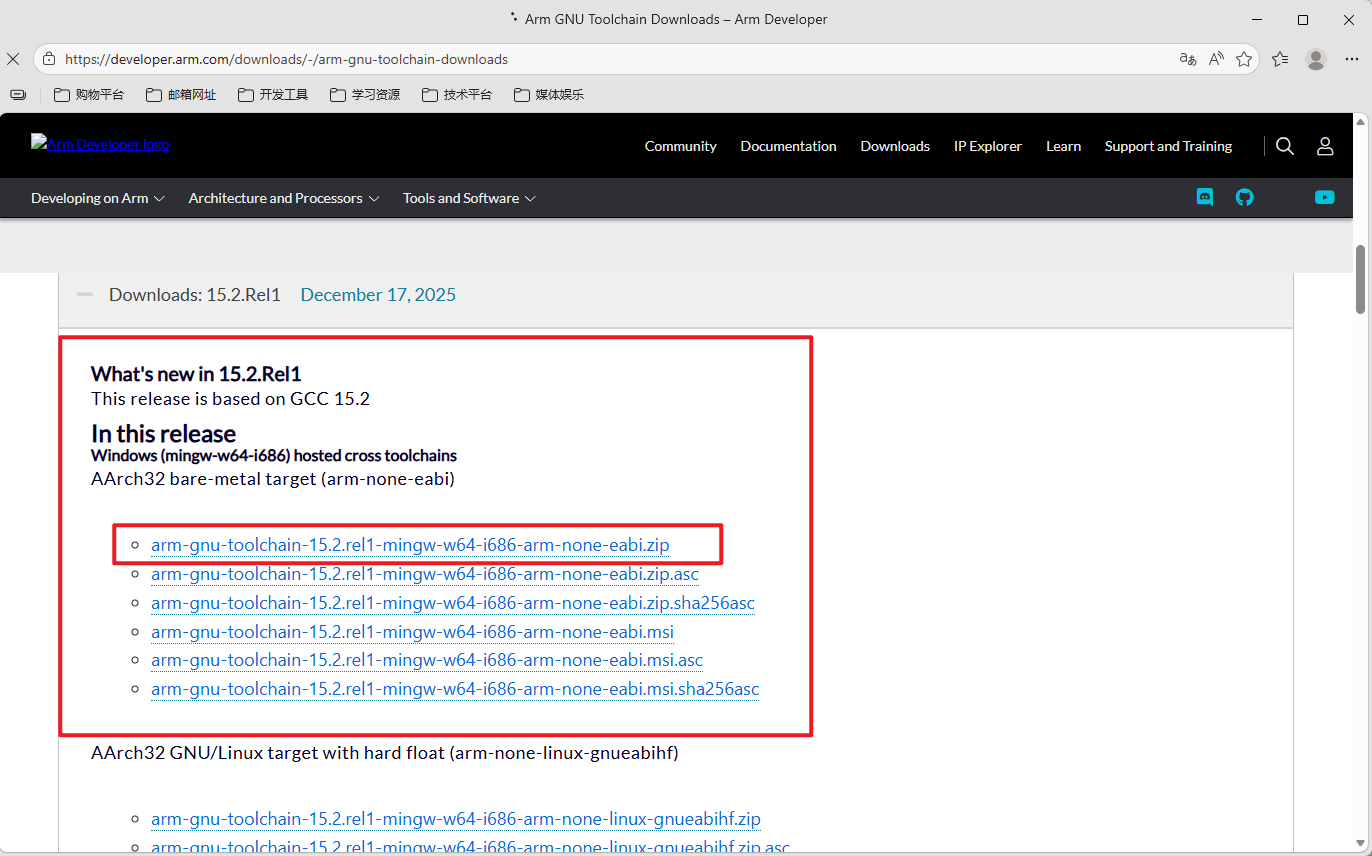
Task: Open the 开发工具 bookmark folder
Action: 273,95
